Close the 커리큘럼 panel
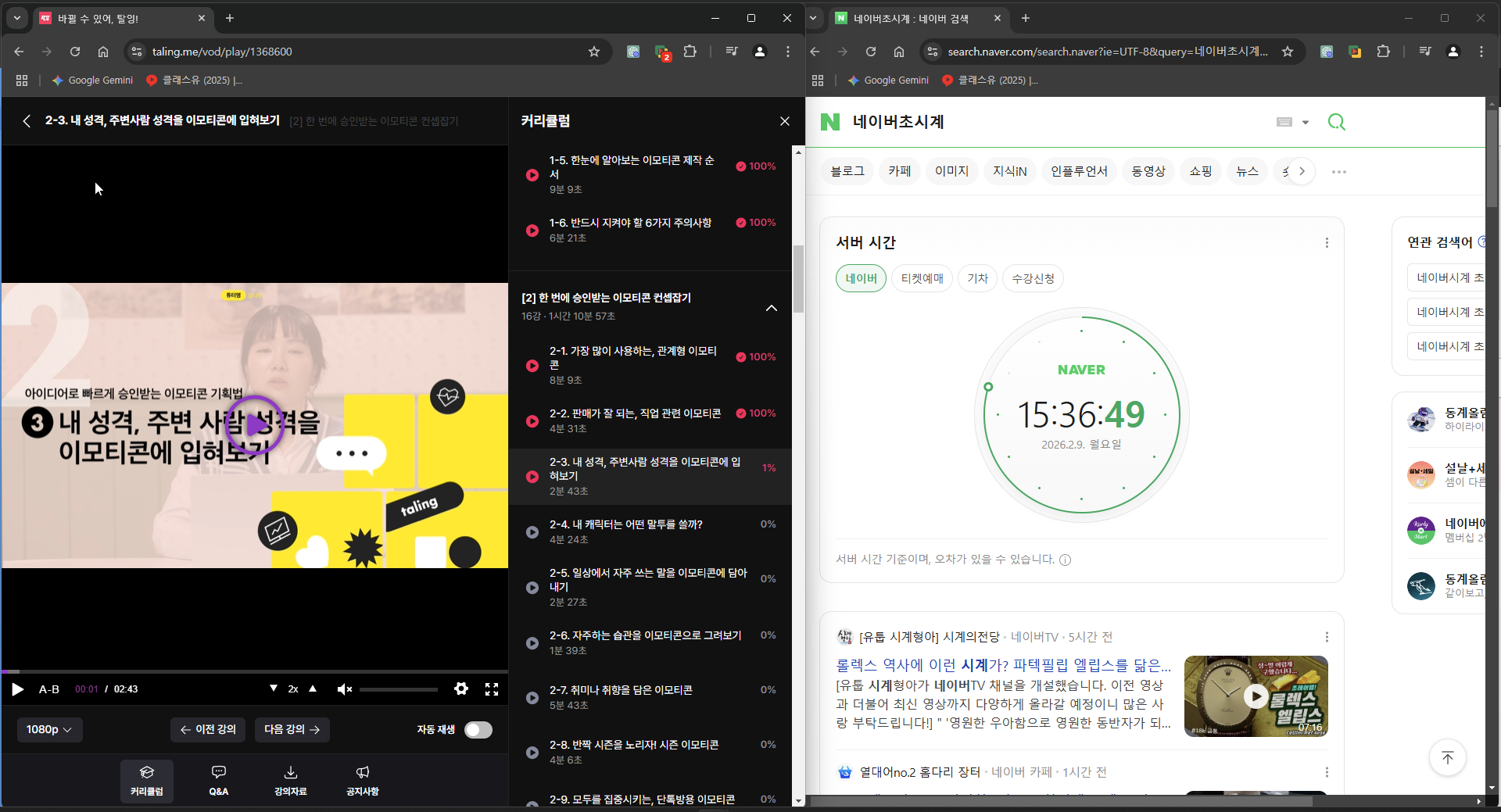 pos(785,121)
